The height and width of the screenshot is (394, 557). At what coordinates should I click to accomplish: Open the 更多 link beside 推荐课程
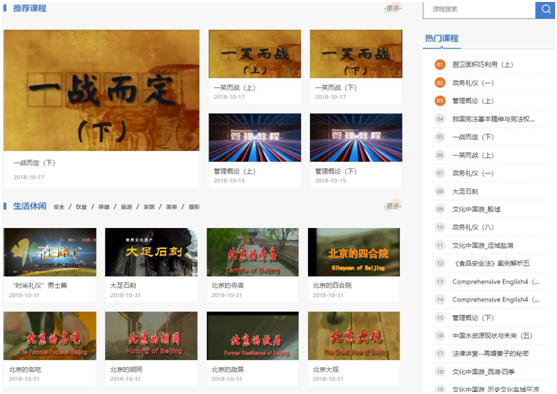click(x=393, y=8)
